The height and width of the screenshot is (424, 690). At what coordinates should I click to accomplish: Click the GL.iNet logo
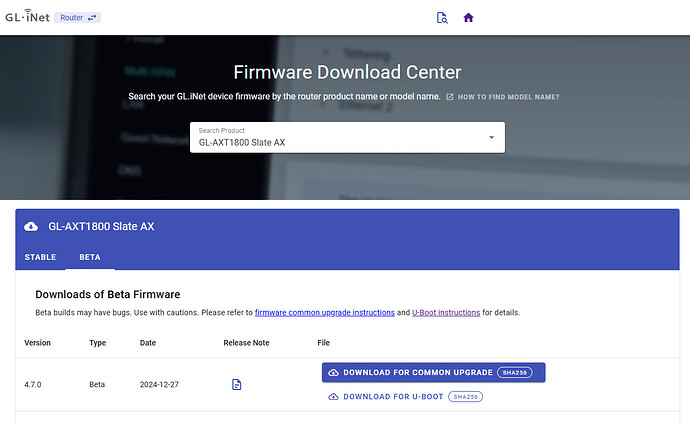[x=27, y=17]
